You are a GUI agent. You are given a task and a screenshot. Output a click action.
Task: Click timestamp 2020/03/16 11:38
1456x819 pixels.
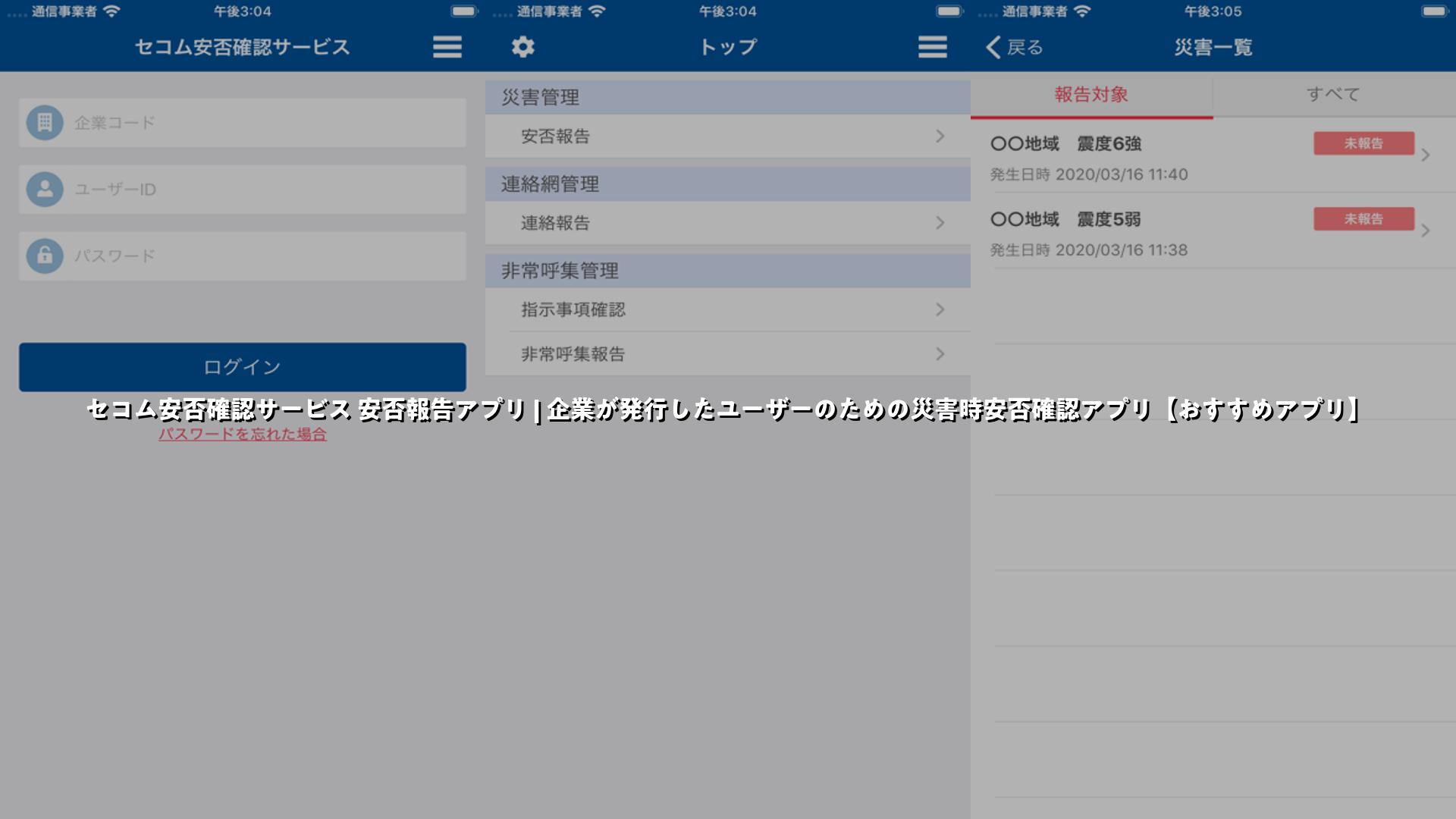[x=1122, y=250]
